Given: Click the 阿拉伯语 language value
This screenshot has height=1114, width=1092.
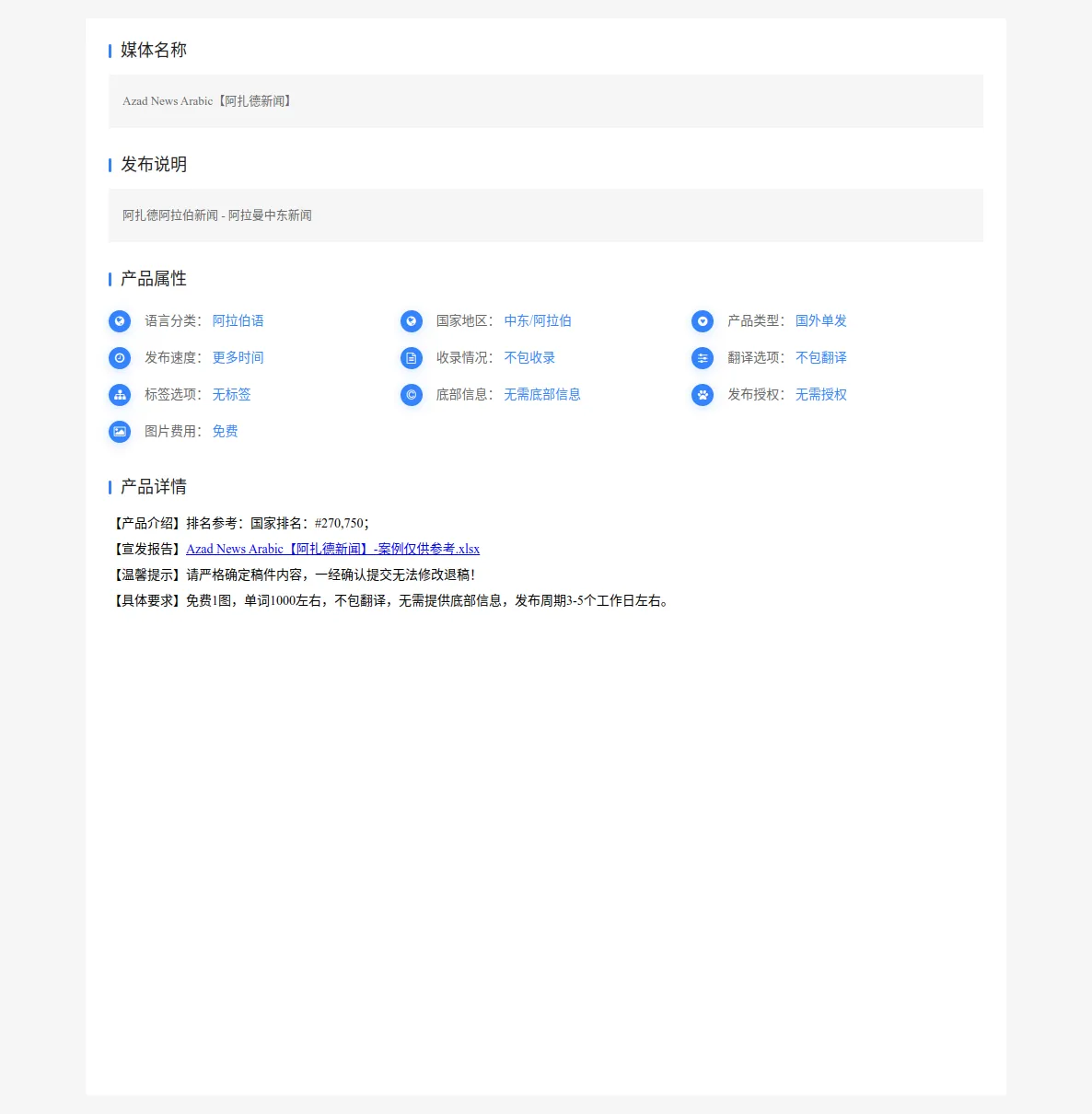Looking at the screenshot, I should pyautogui.click(x=238, y=321).
